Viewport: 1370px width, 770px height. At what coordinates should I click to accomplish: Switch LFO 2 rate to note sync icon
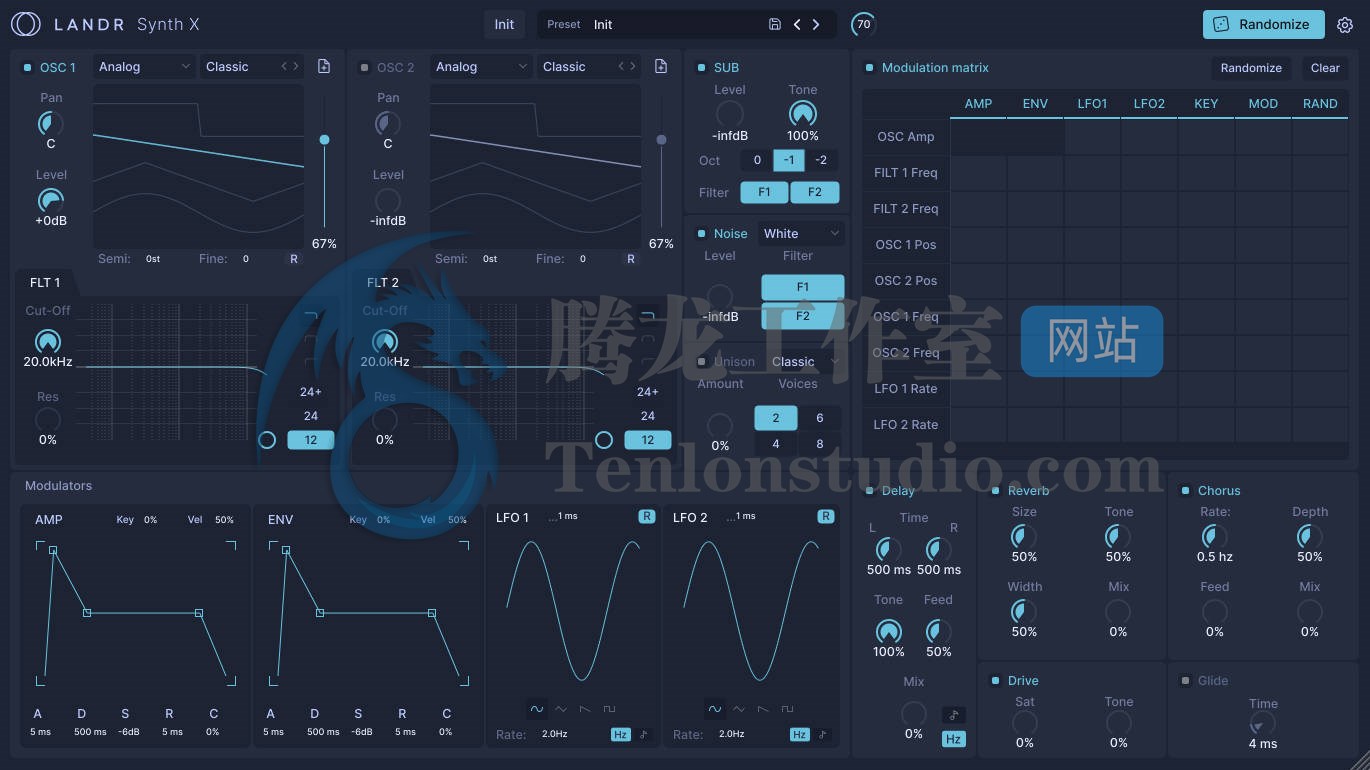(822, 734)
